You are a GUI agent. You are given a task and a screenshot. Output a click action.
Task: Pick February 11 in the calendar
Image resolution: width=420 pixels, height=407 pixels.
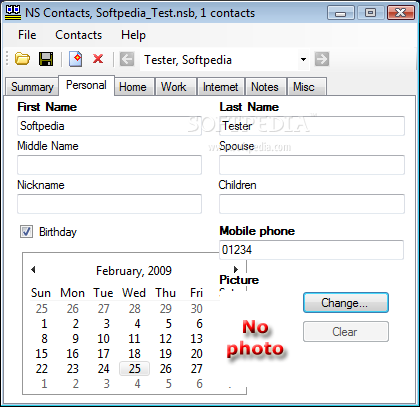(134, 339)
